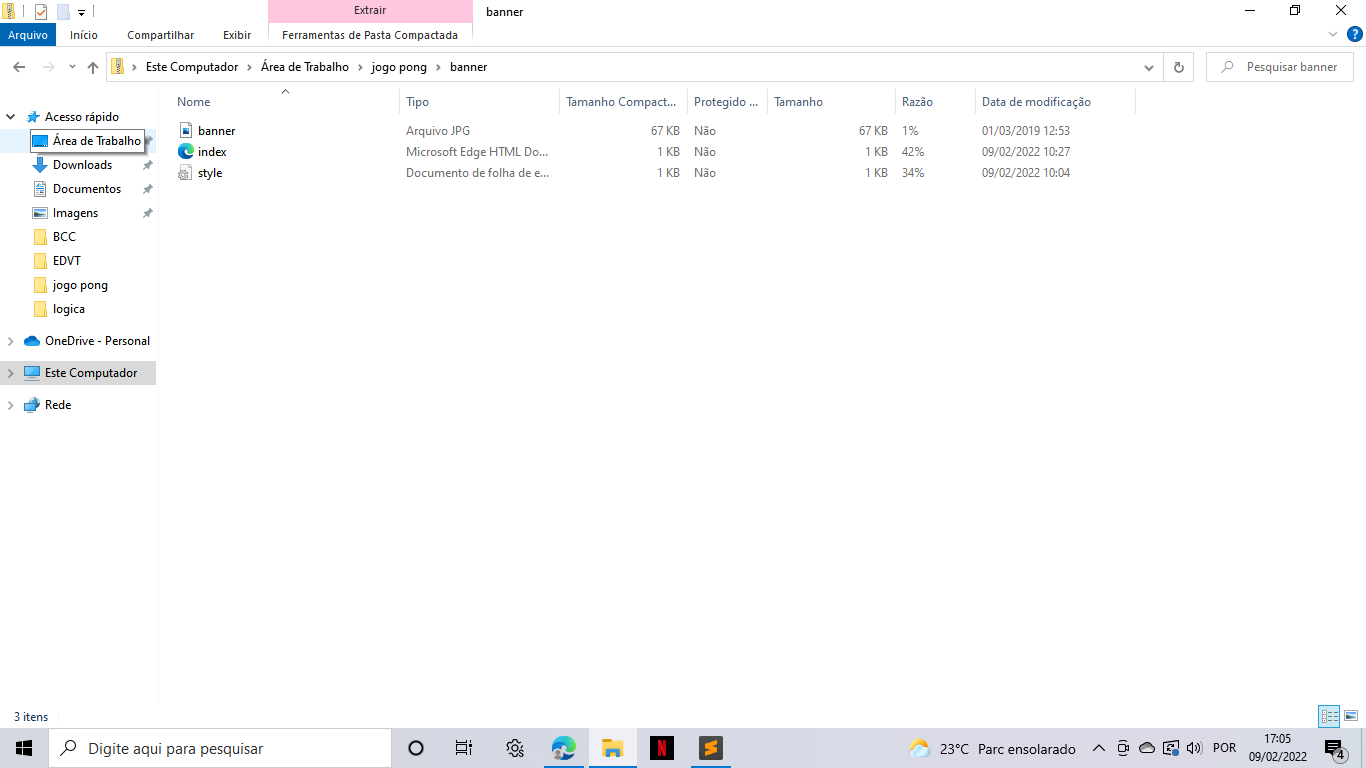Viewport: 1366px width, 768px height.
Task: Open Cortana circle icon on taskbar
Action: (x=416, y=748)
